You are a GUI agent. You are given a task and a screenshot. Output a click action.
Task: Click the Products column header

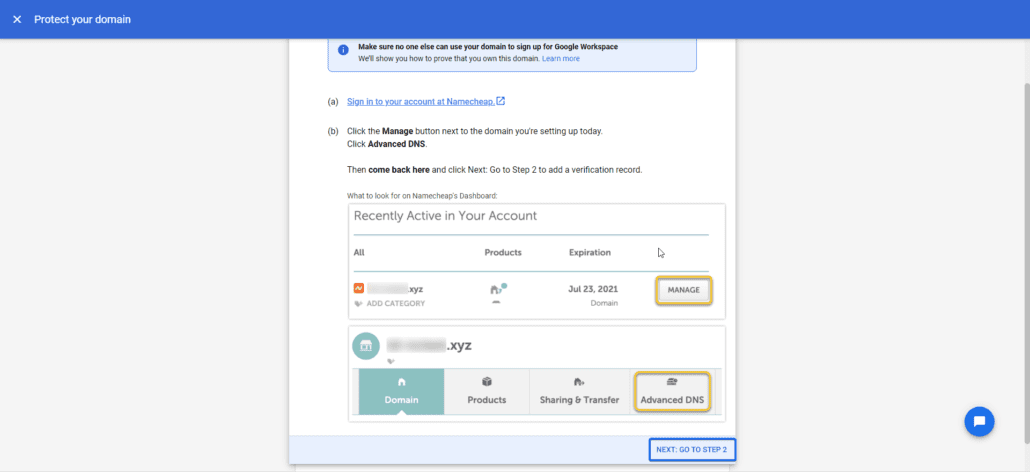[503, 252]
